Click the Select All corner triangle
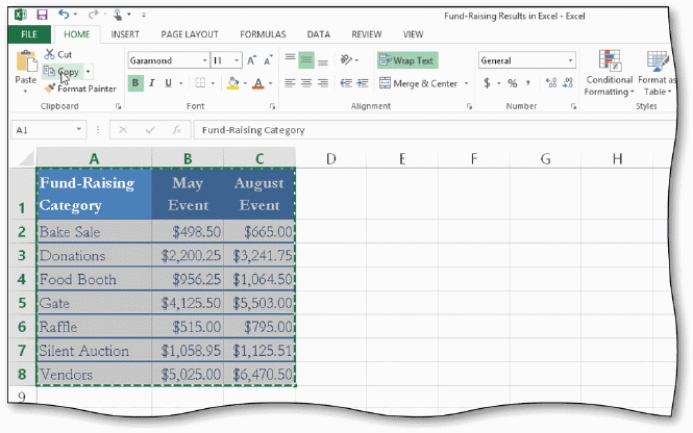The width and height of the screenshot is (693, 433). tap(27, 158)
